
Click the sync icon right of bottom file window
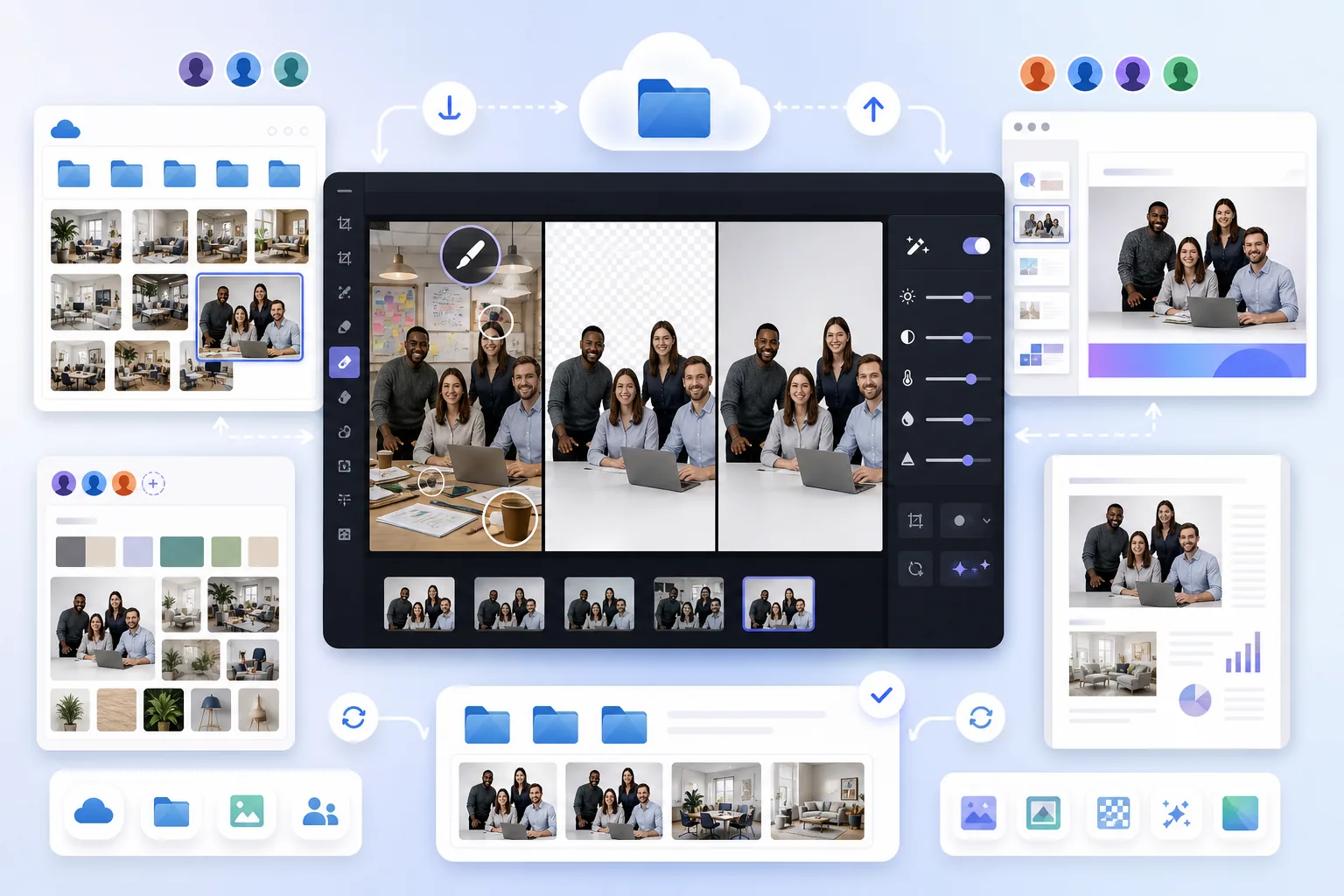pyautogui.click(x=980, y=717)
